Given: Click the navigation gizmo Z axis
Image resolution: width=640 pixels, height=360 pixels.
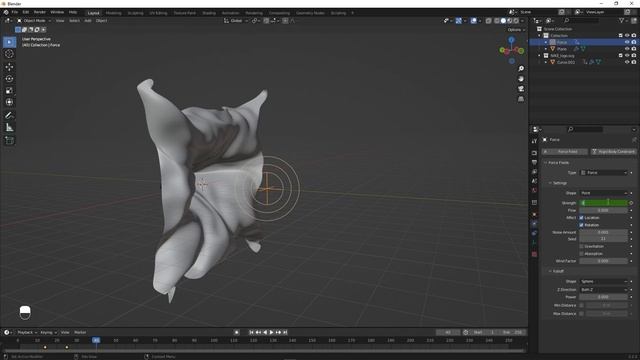Looking at the screenshot, I should [x=511, y=40].
